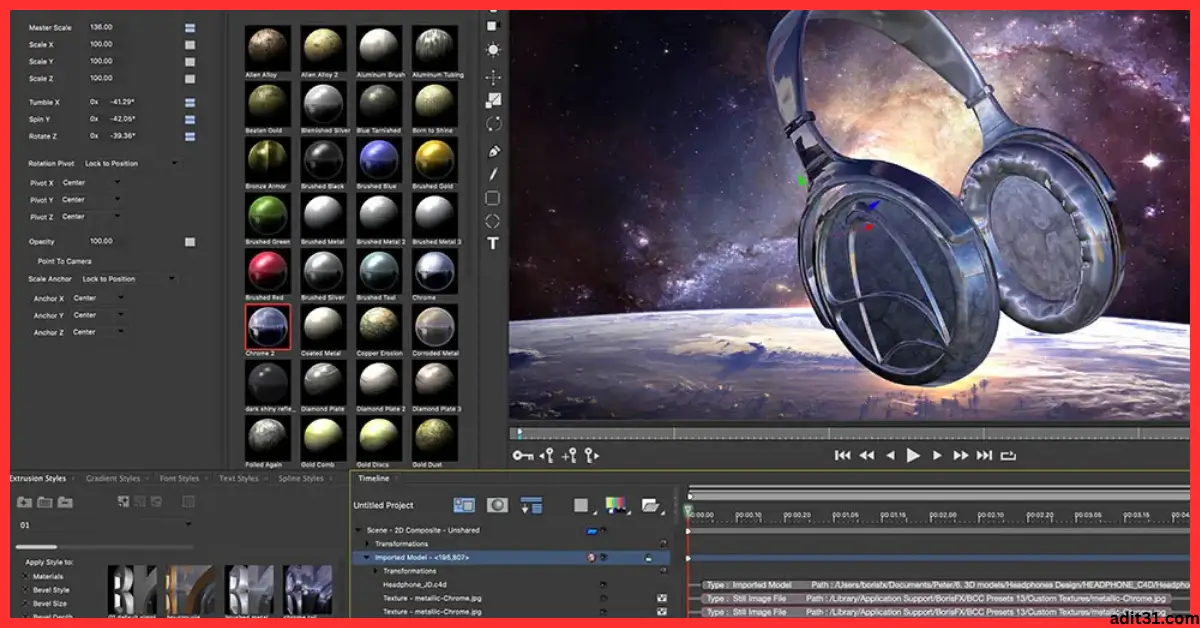Jump to start of the timeline

(842, 455)
